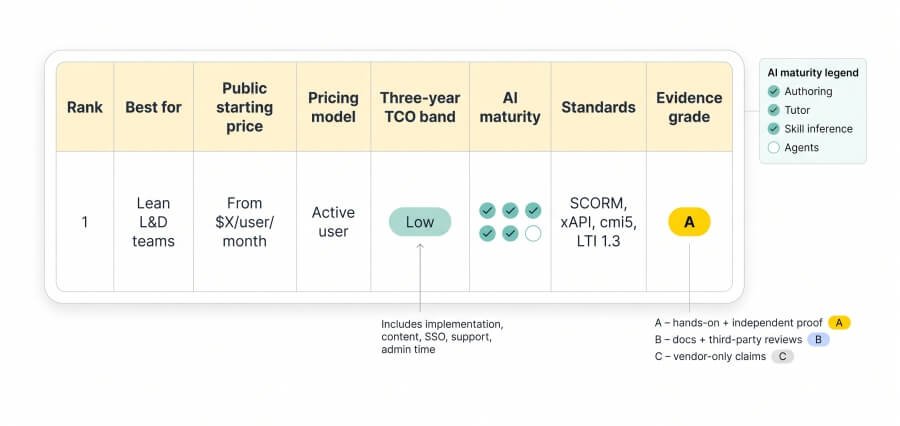Click the bottom-left checkmark in AI maturity cell
The image size is (900, 426).
(487, 233)
